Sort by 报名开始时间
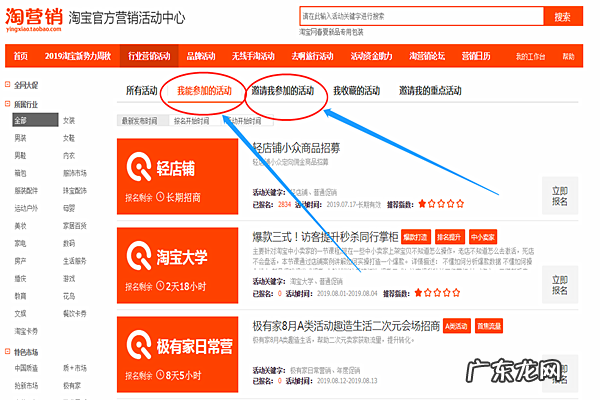Viewport: 600px width, 400px height. pyautogui.click(x=191, y=121)
